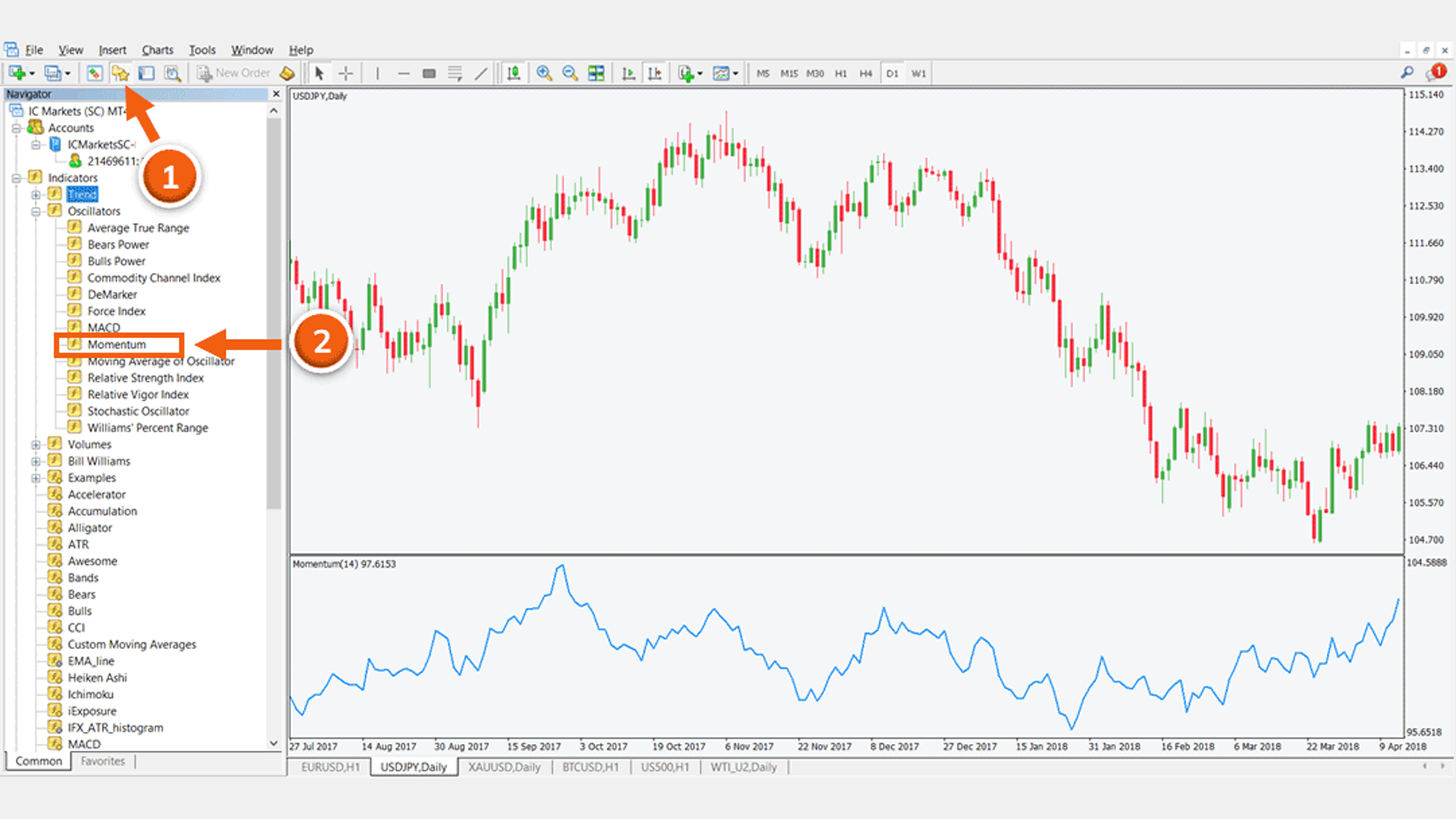
Task: Select the vertical line drawing tool
Action: (377, 74)
